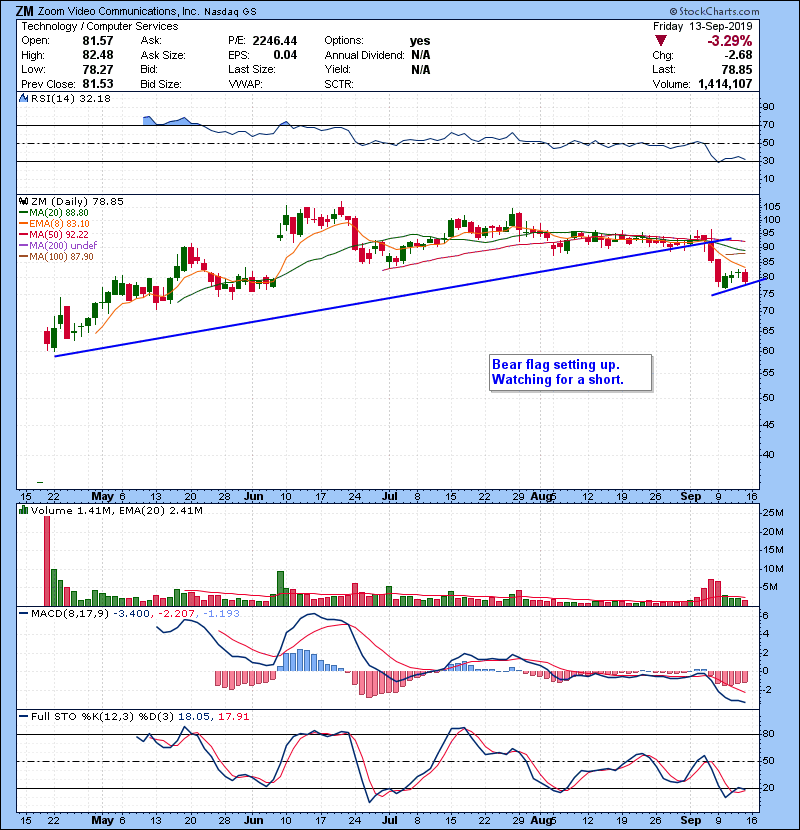
Task: Click the Zoom Video Communications, Inc. company name
Action: coord(119,11)
